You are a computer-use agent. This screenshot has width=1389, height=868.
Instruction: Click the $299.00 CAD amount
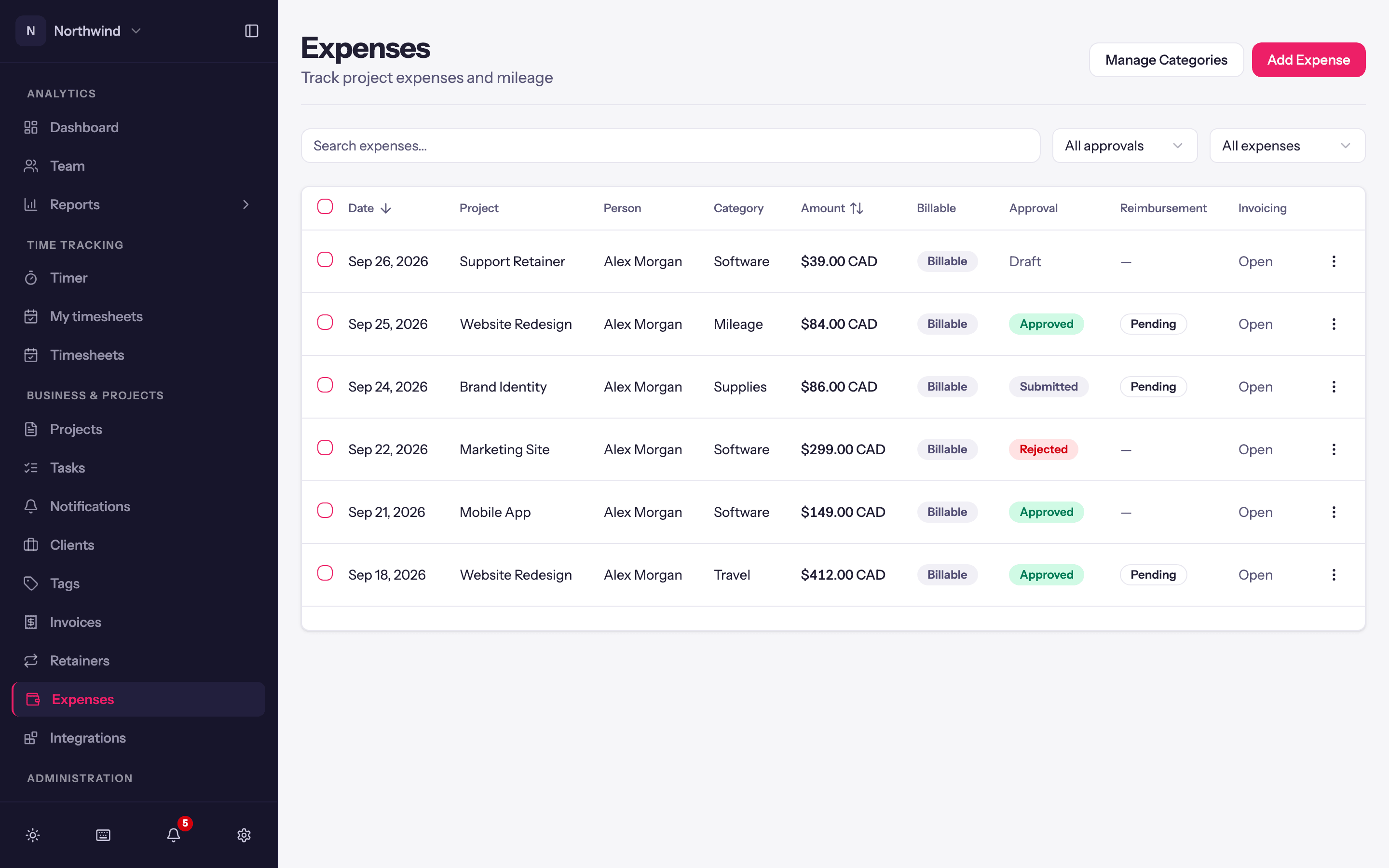(x=843, y=449)
